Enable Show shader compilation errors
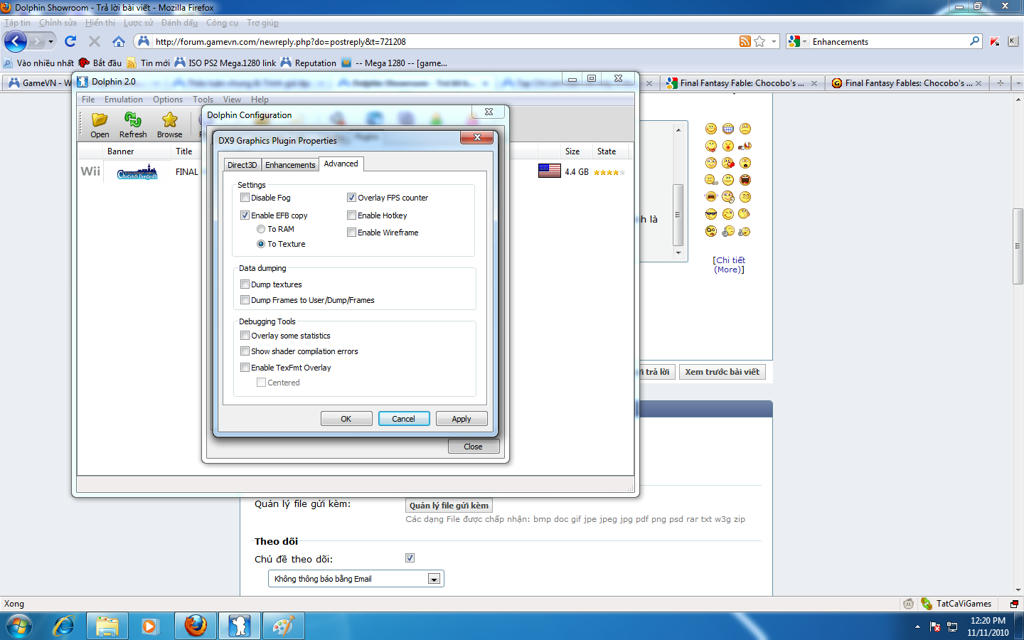The image size is (1024, 640). click(245, 351)
